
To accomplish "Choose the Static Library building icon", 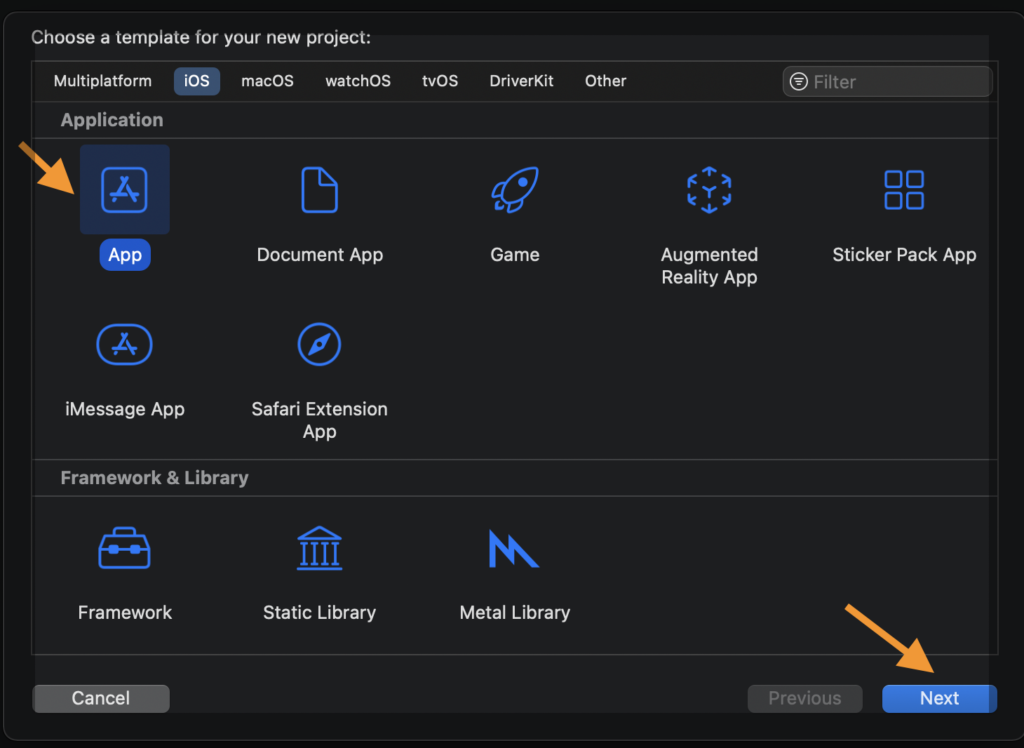I will tap(319, 548).
